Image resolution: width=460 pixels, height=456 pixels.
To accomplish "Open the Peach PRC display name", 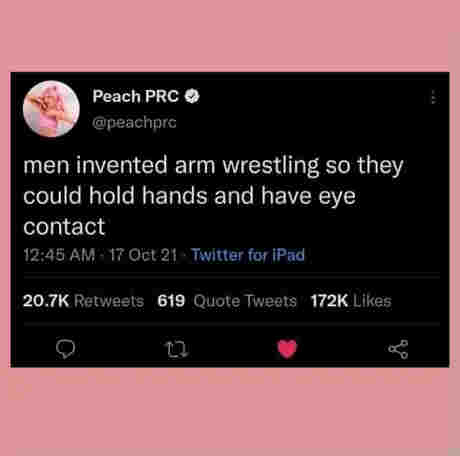I will pyautogui.click(x=136, y=96).
